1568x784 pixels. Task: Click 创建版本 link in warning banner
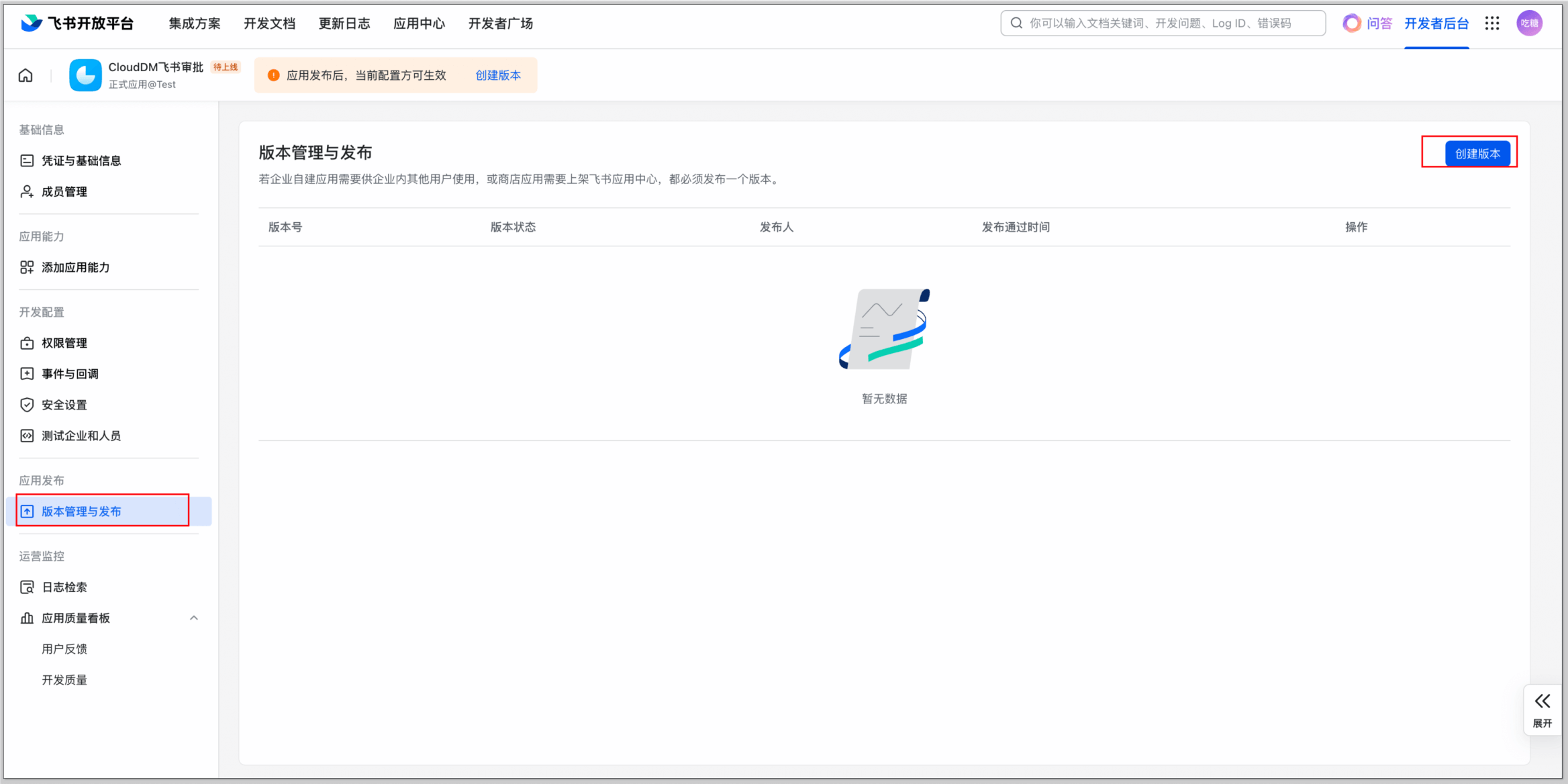(497, 75)
